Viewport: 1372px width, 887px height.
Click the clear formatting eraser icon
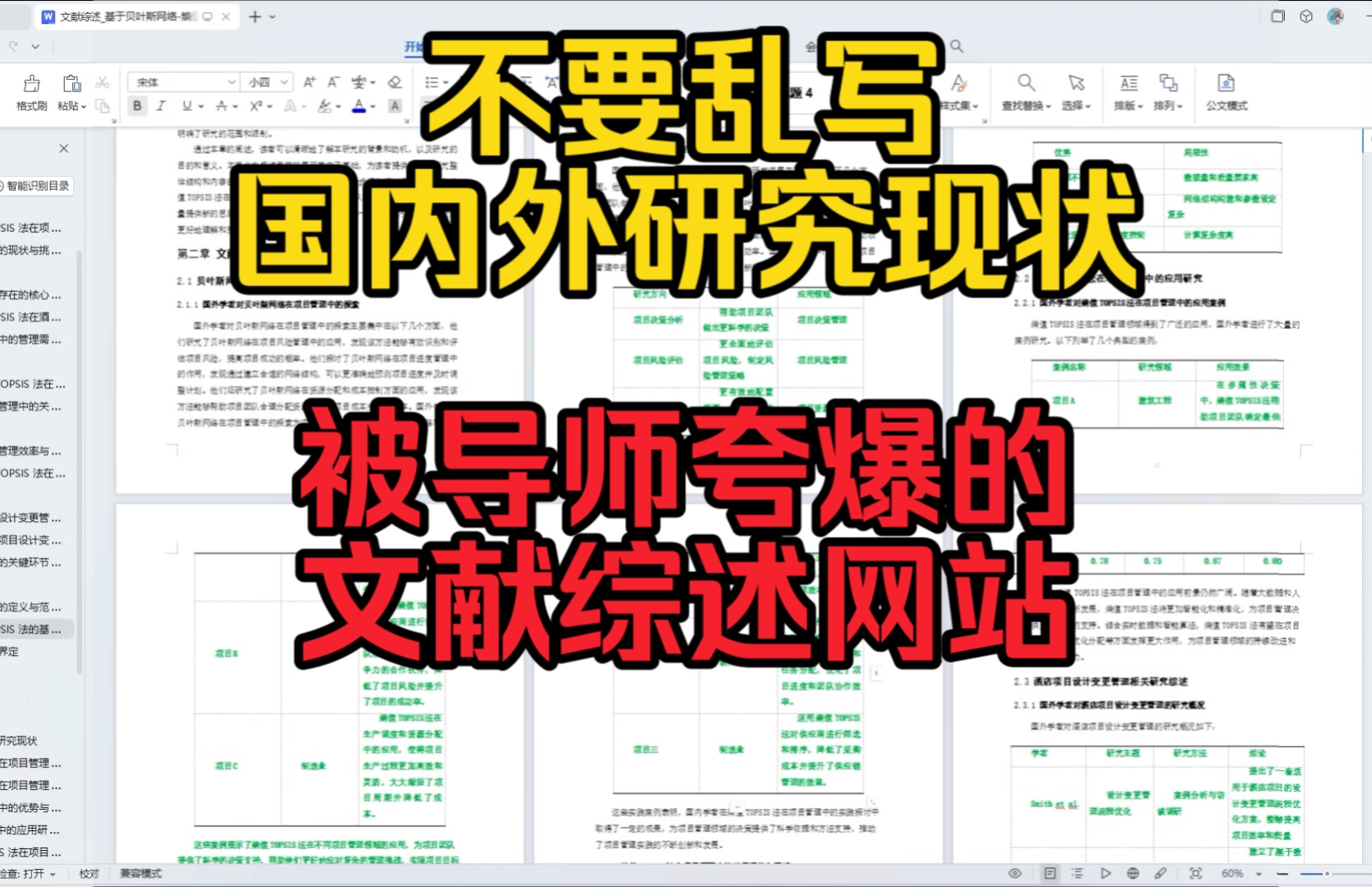[x=395, y=82]
